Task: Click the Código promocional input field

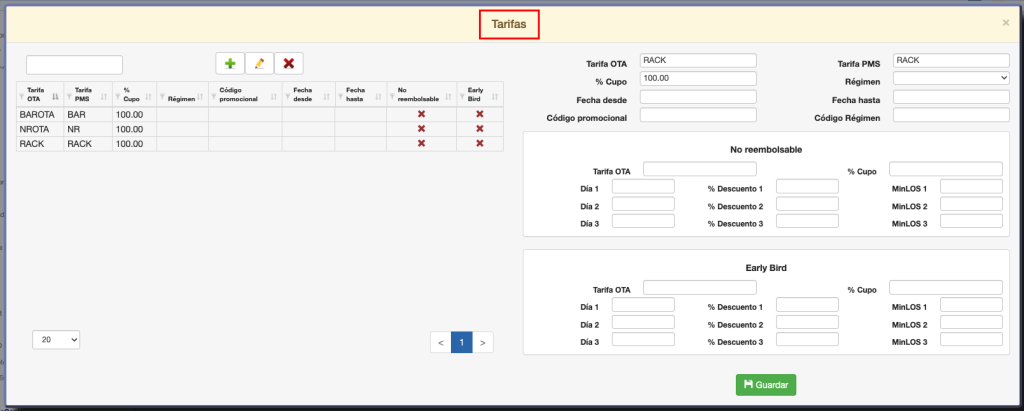Action: click(x=698, y=115)
